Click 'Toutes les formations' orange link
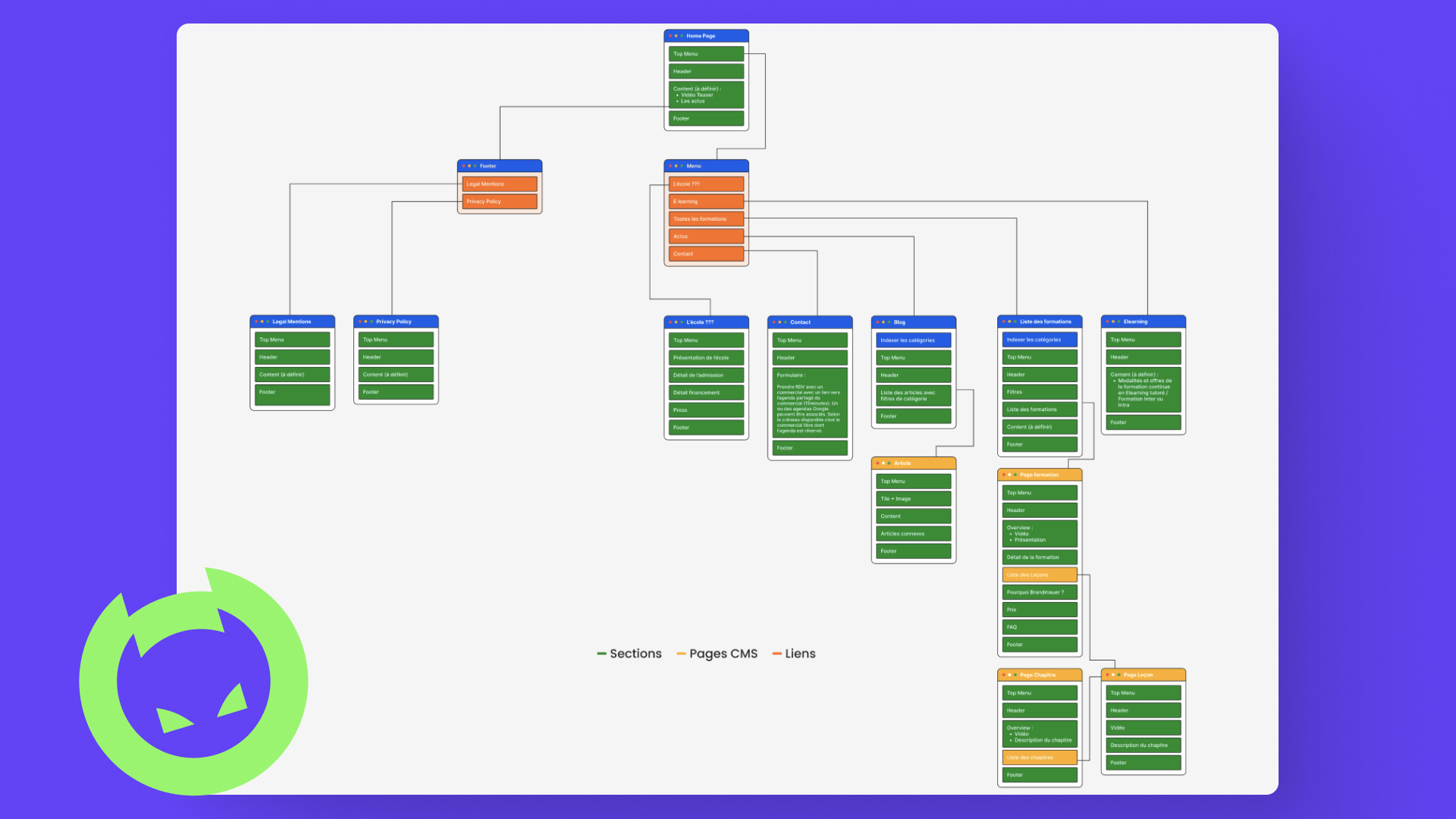The image size is (1456, 819). coord(706,219)
